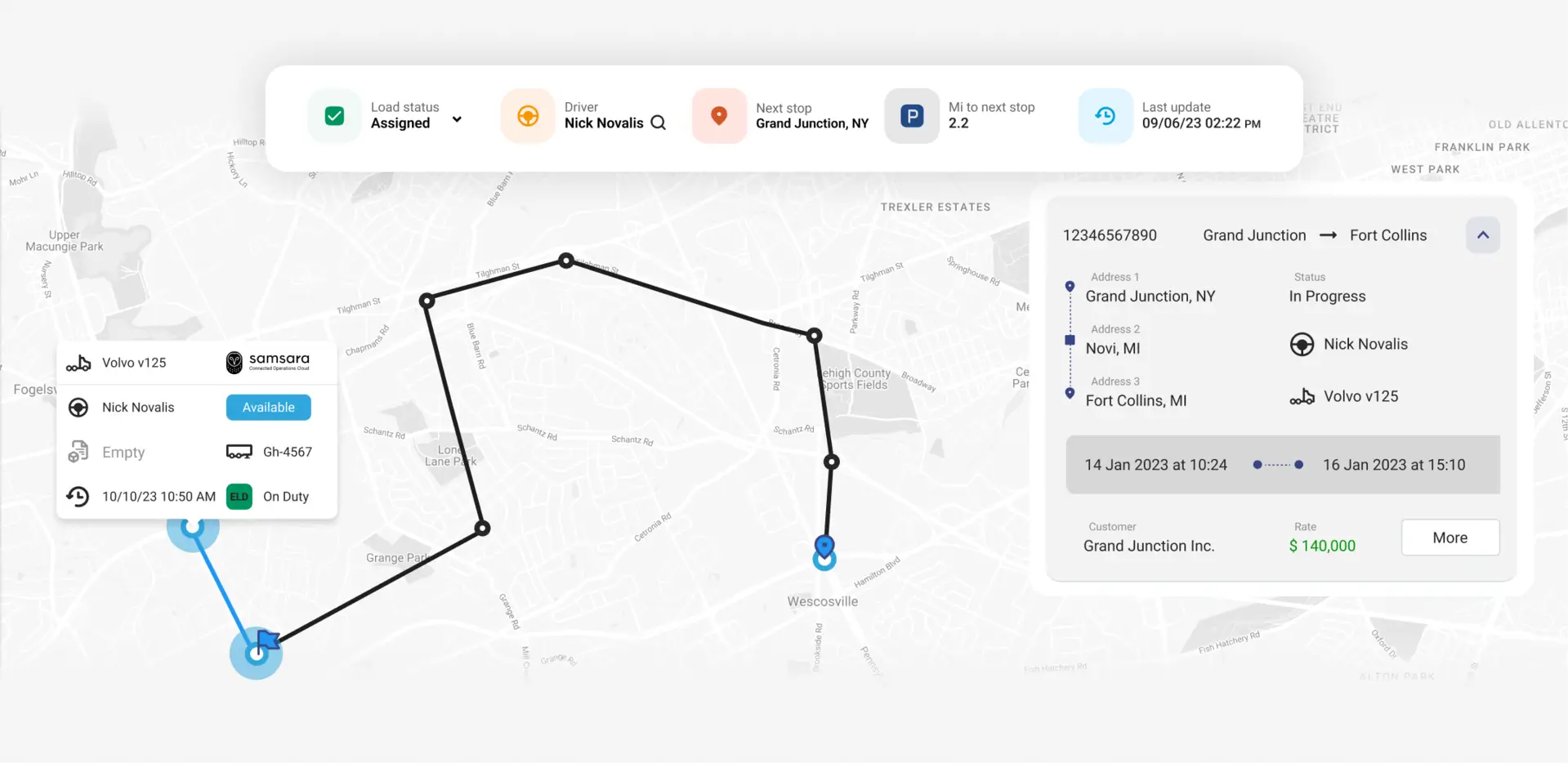Select Address 2 Novi, MI stop
The width and height of the screenshot is (1568, 763).
click(x=1113, y=348)
